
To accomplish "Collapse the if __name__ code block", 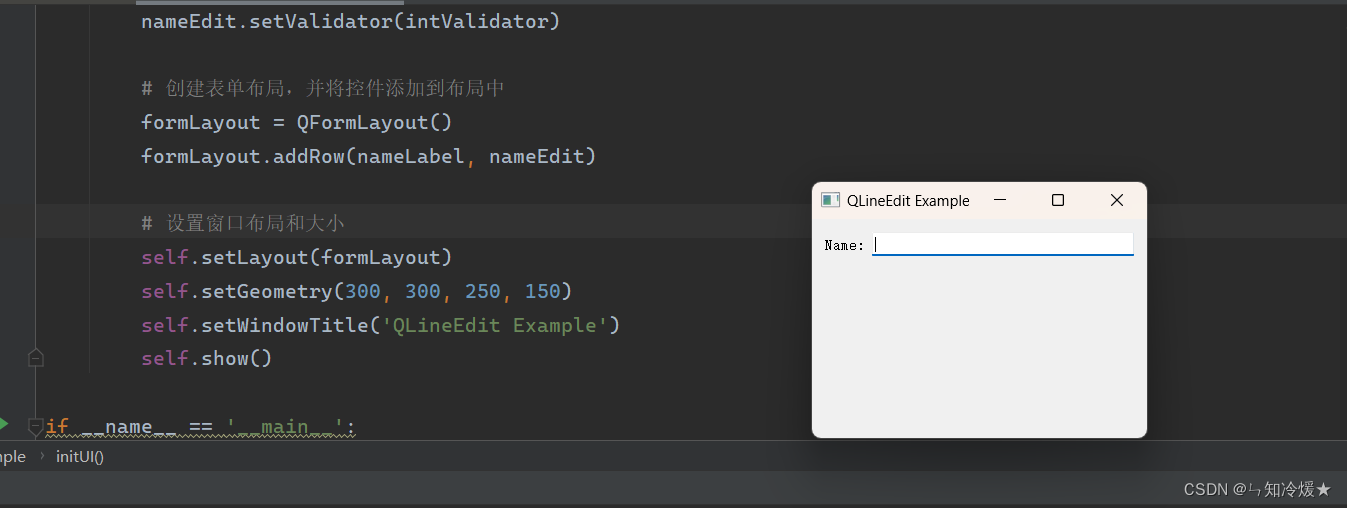I will pos(36,427).
